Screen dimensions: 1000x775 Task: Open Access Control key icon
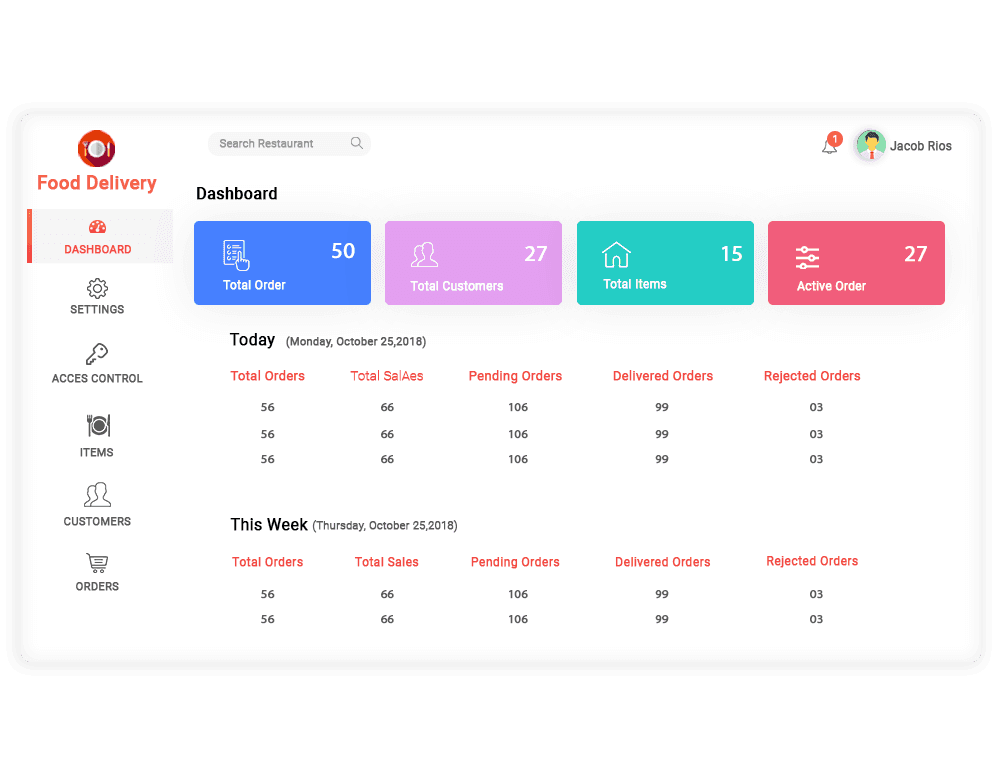[97, 354]
